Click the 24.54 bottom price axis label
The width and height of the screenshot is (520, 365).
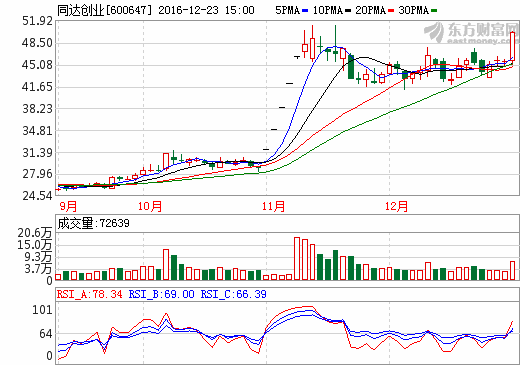37,196
